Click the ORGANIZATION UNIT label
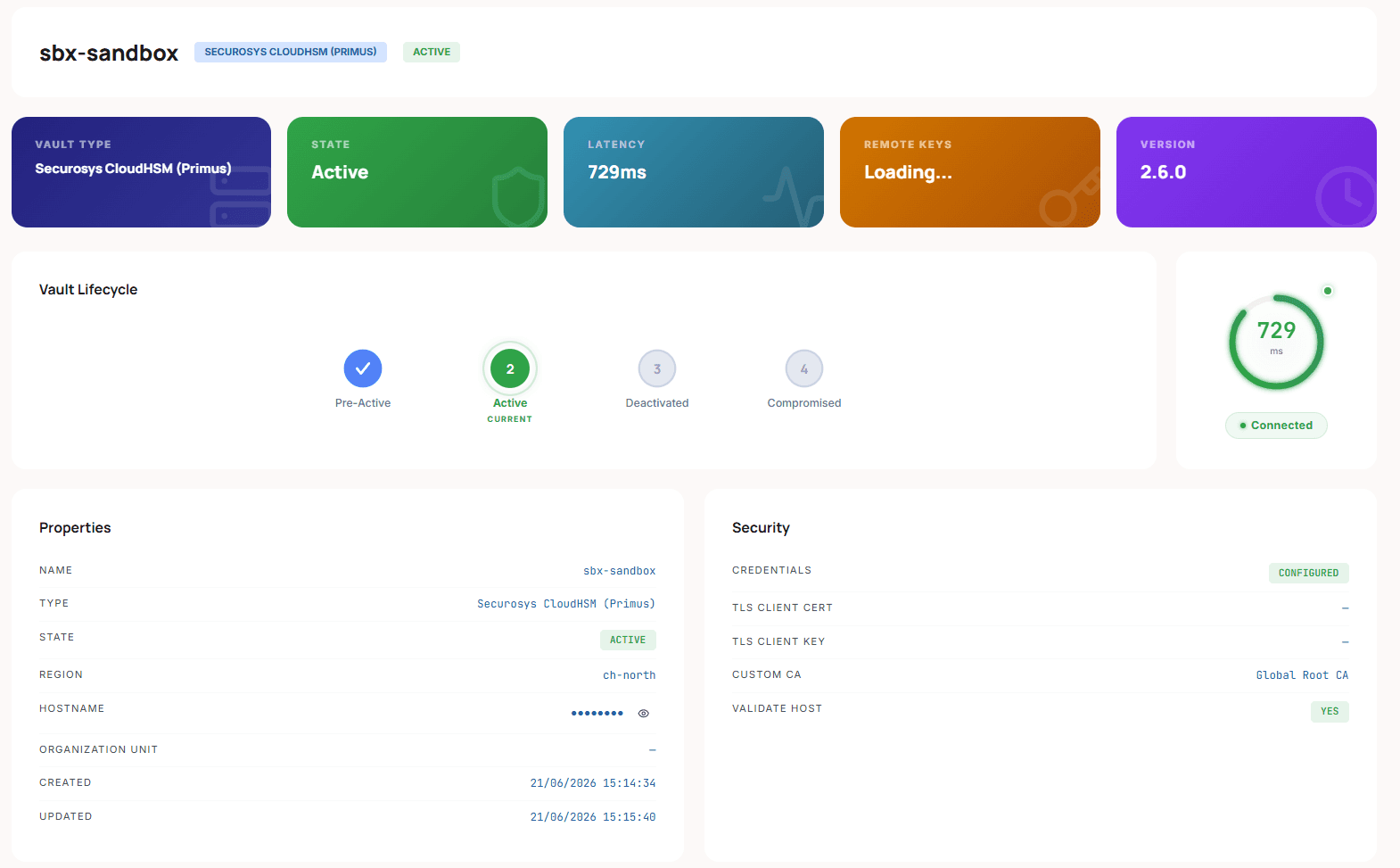Image resolution: width=1400 pixels, height=868 pixels. pyautogui.click(x=99, y=750)
